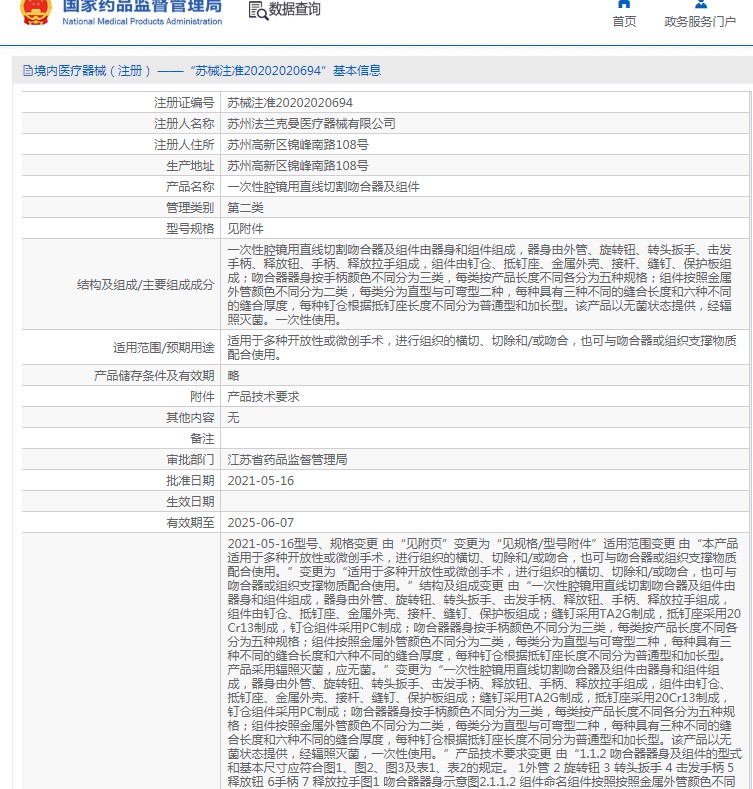Click the 产品储存条件及有效期 value 略
753x789 pixels.
click(234, 376)
